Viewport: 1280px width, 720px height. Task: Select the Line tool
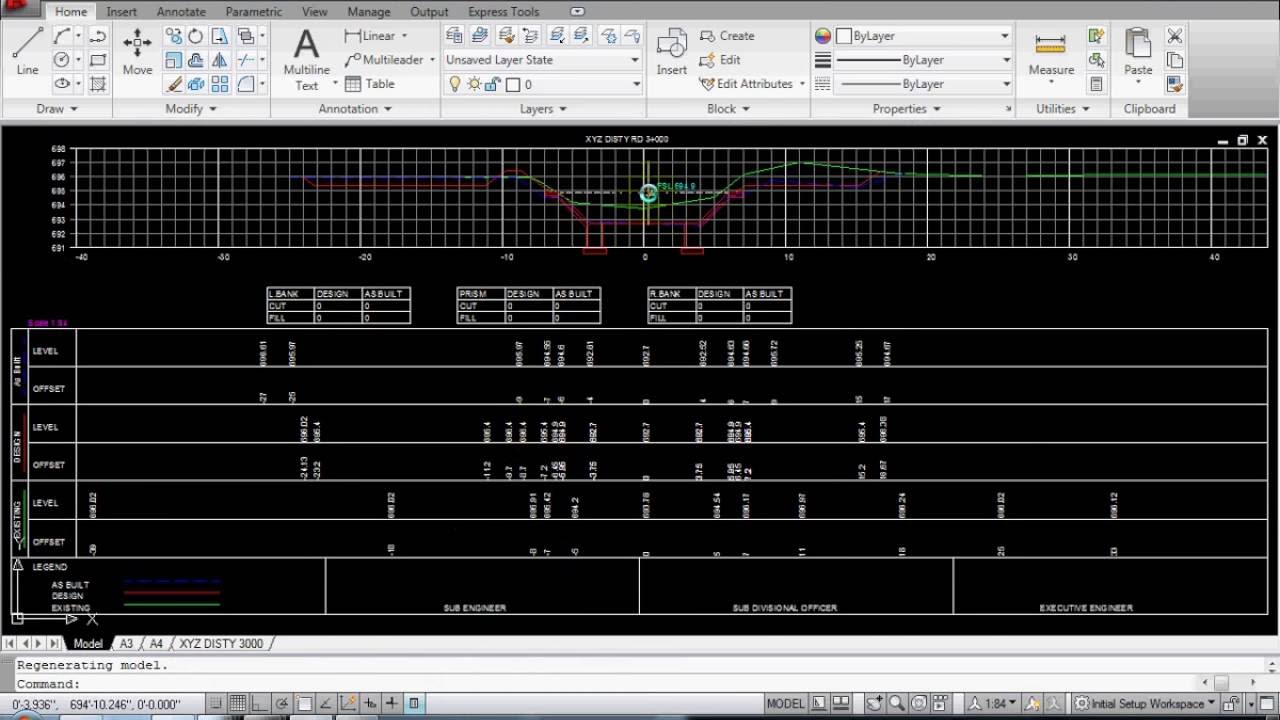tap(27, 51)
